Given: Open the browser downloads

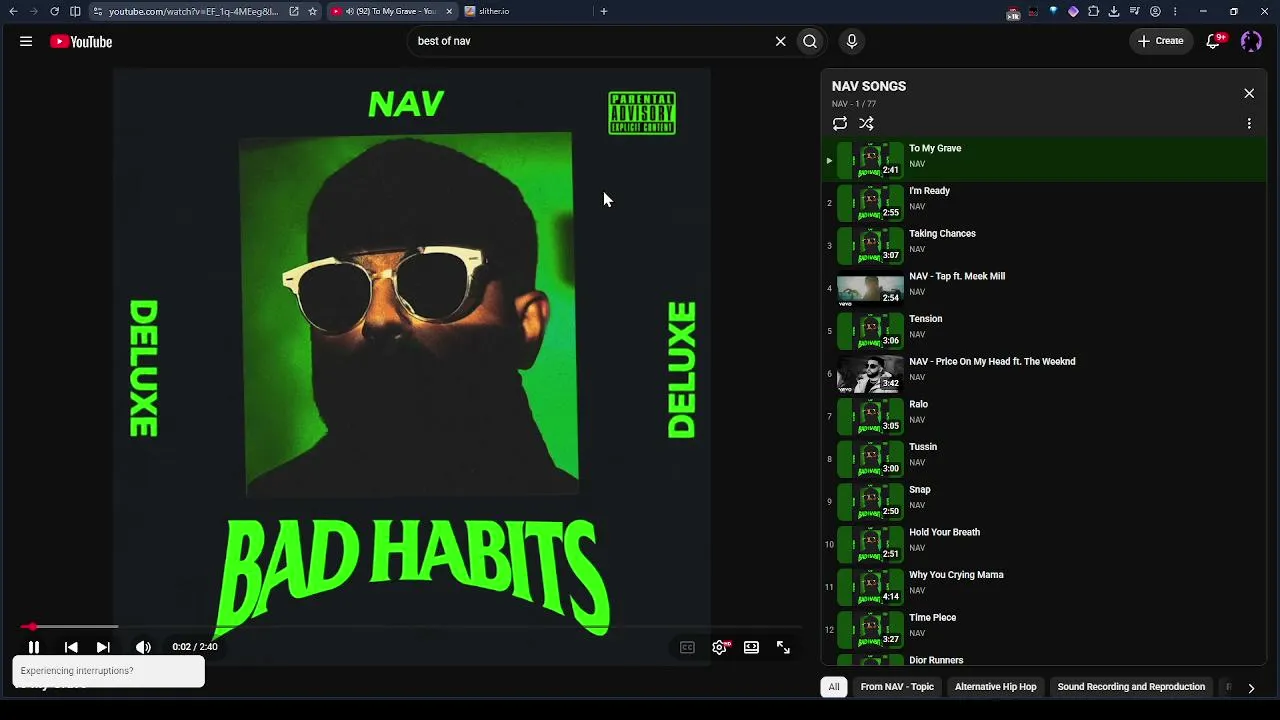Looking at the screenshot, I should (x=1114, y=11).
